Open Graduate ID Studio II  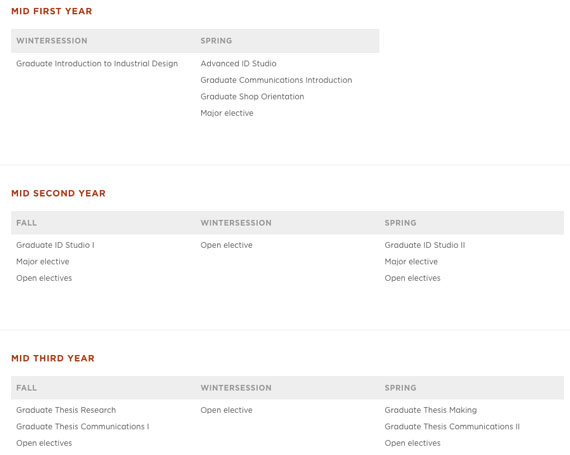point(425,245)
